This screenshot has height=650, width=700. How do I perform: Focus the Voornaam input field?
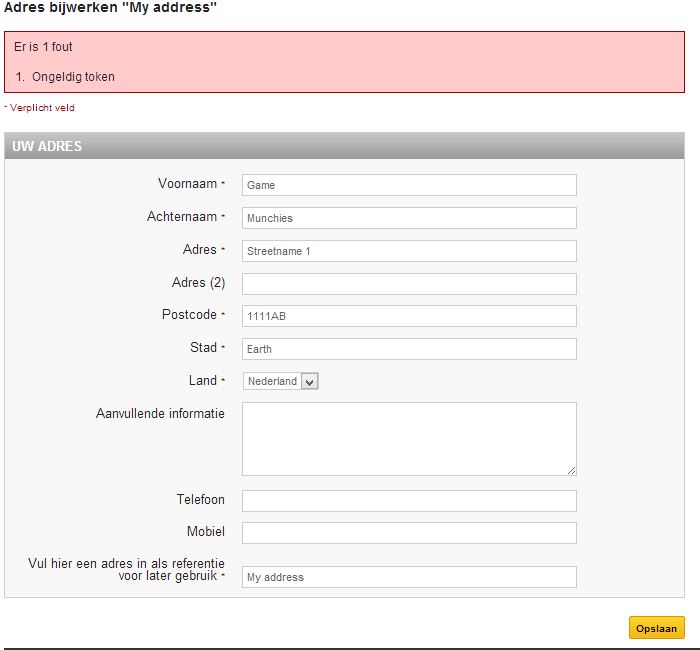pos(409,185)
